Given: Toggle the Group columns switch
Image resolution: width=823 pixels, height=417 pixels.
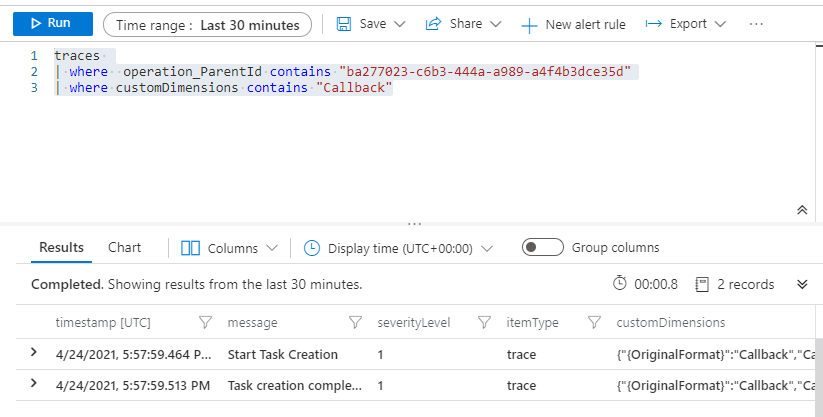Looking at the screenshot, I should [x=542, y=248].
